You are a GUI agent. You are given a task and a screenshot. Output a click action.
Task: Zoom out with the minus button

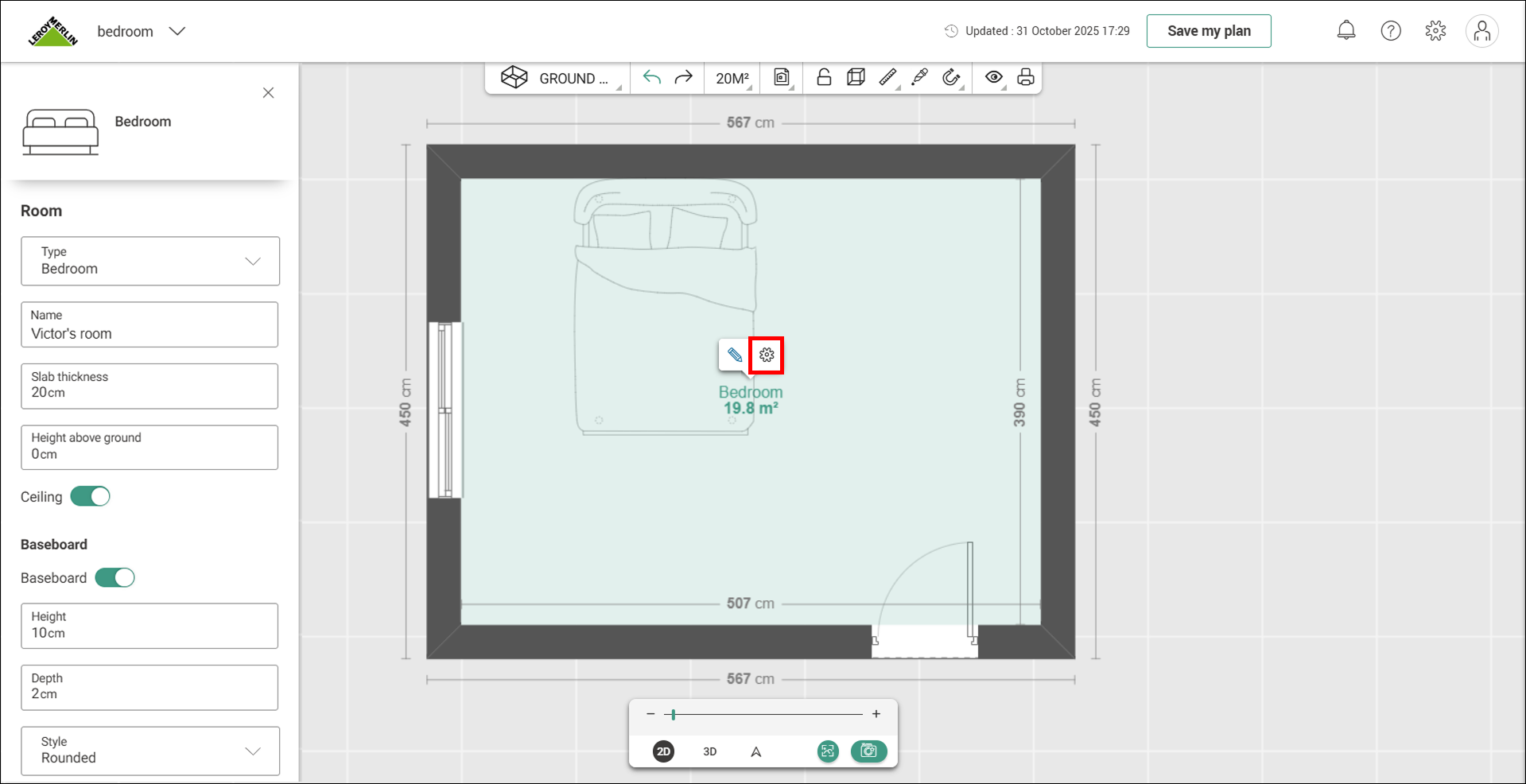(x=650, y=714)
